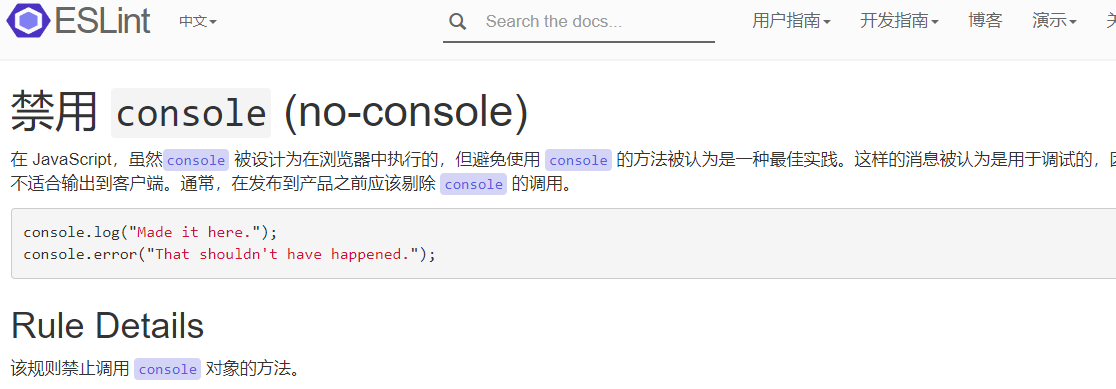Expand the 用户指南 menu
This screenshot has width=1116, height=389.
click(791, 21)
